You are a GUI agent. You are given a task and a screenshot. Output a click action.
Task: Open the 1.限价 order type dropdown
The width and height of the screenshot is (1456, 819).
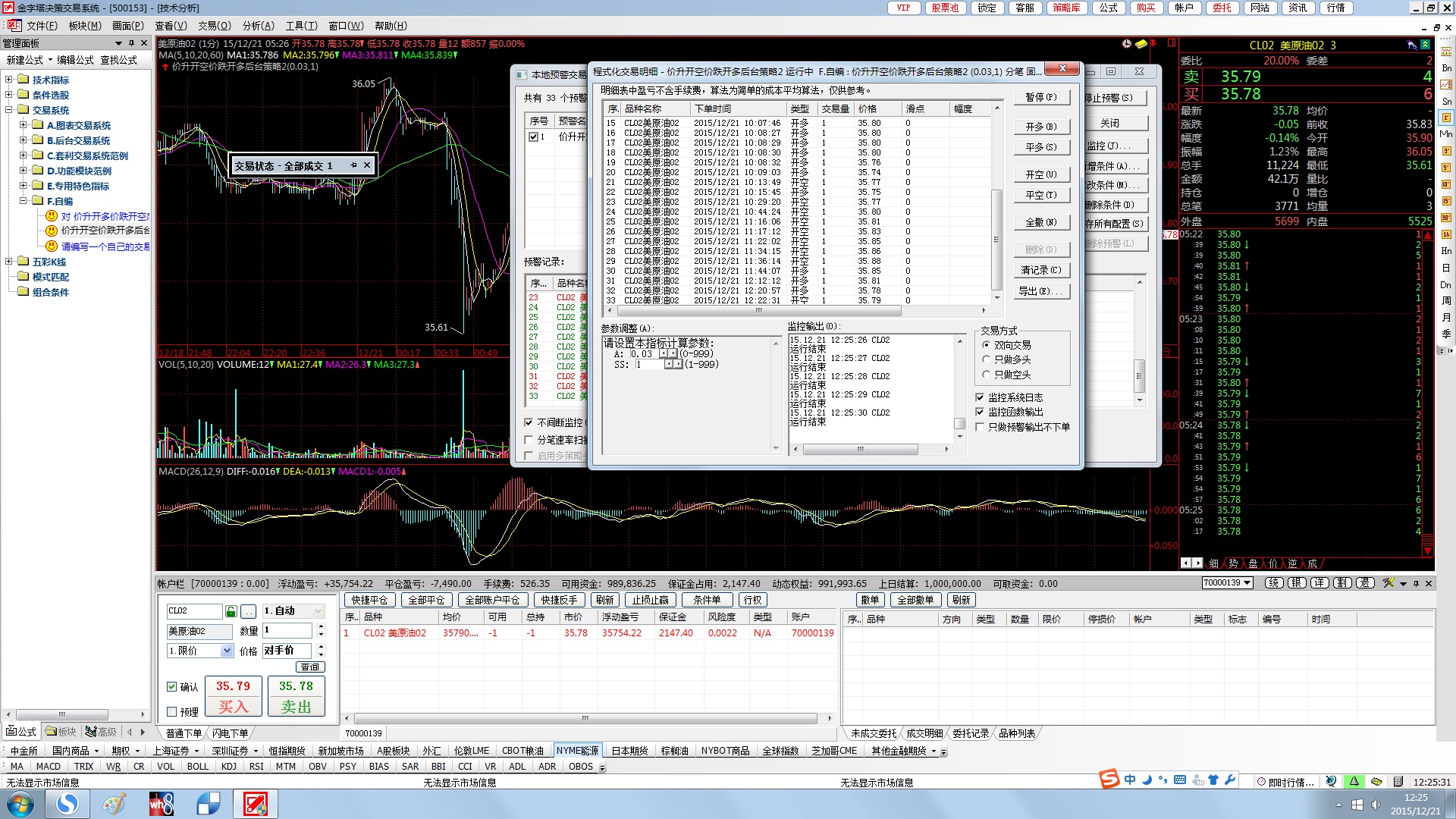[x=227, y=651]
